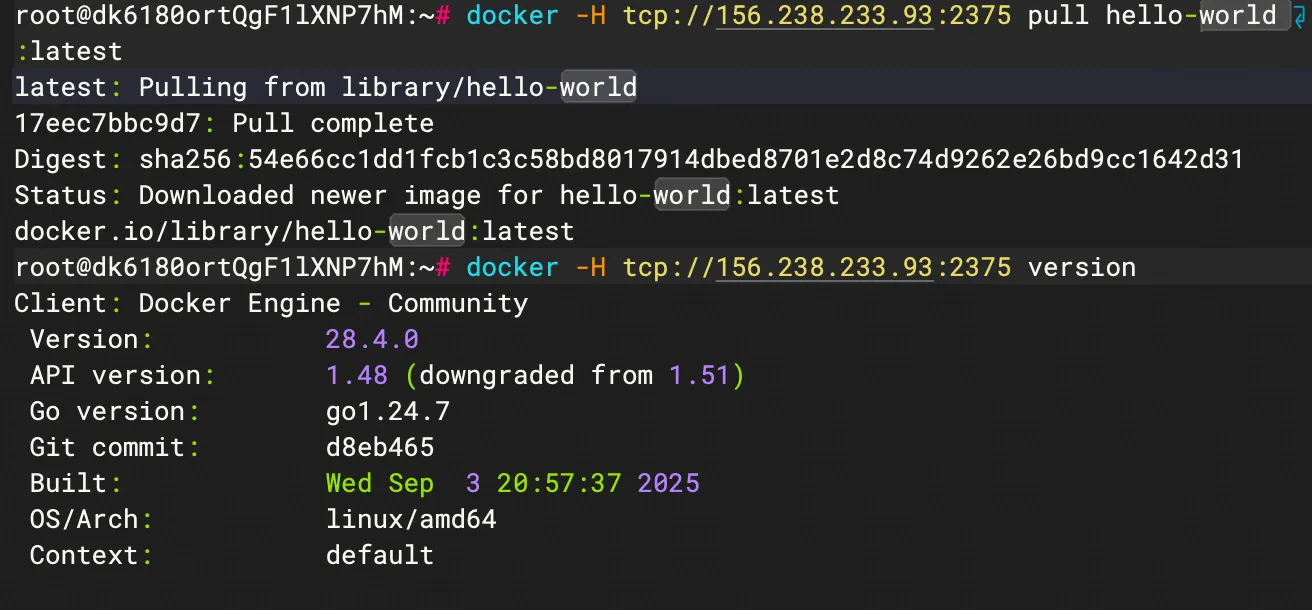Click the Docker Engine - Community text
This screenshot has width=1312, height=610.
click(x=333, y=304)
